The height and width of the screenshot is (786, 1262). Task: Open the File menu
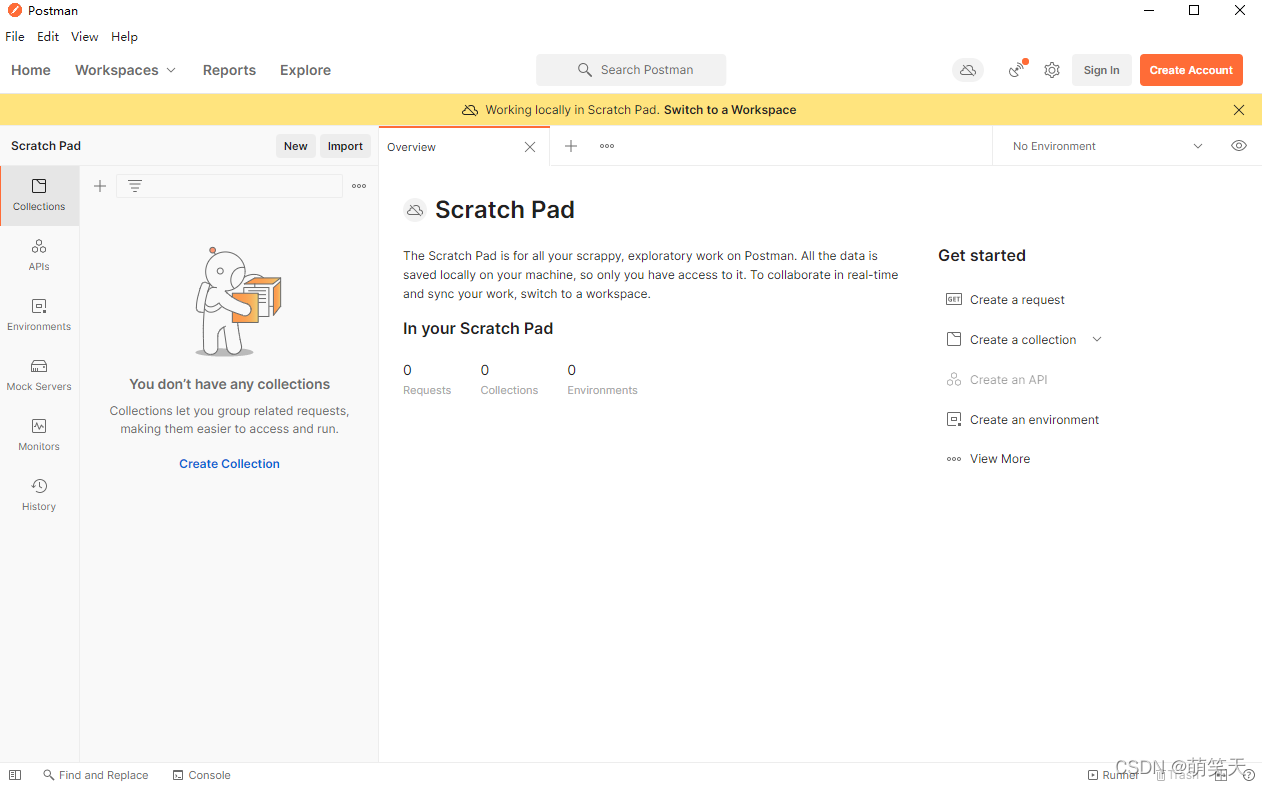[15, 36]
